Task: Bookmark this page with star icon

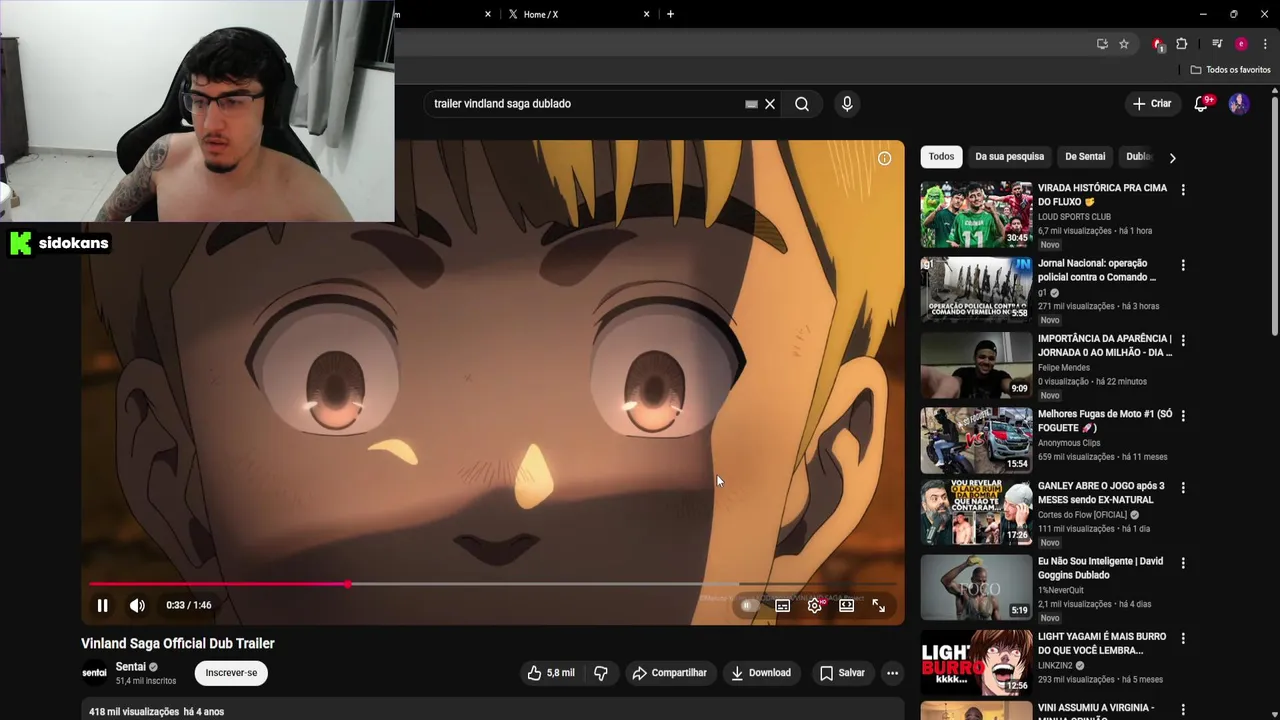Action: point(1124,44)
